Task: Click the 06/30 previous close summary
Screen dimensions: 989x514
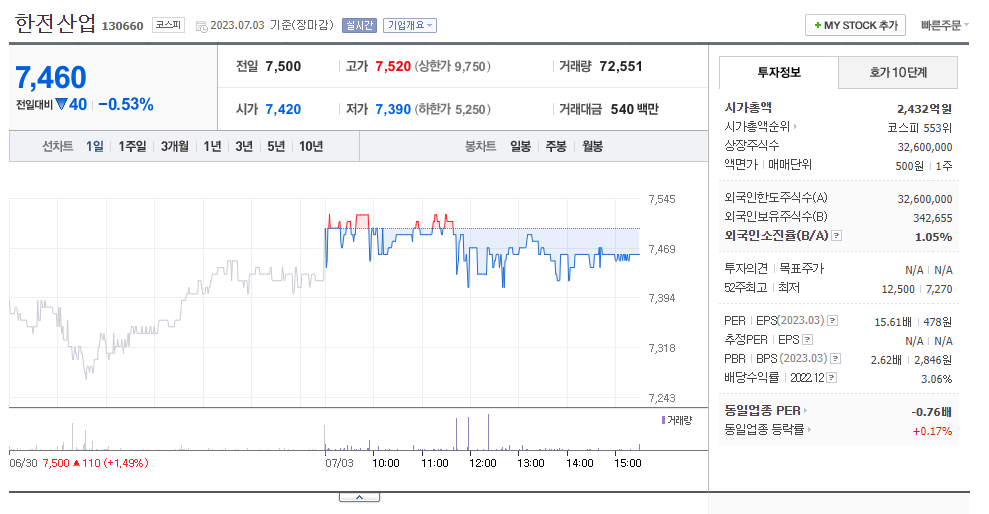Action: click(79, 463)
